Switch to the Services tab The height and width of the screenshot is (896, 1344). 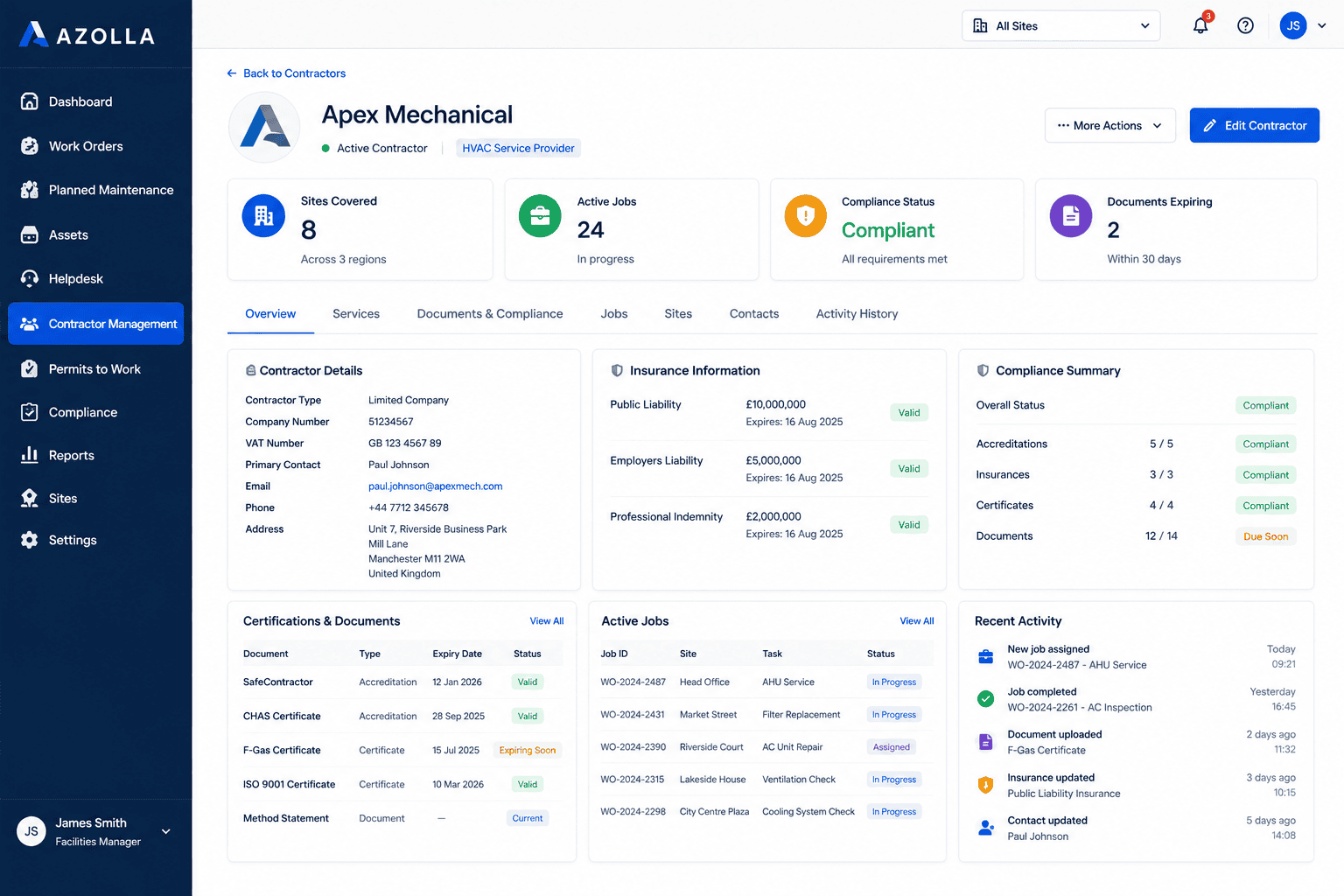tap(356, 313)
